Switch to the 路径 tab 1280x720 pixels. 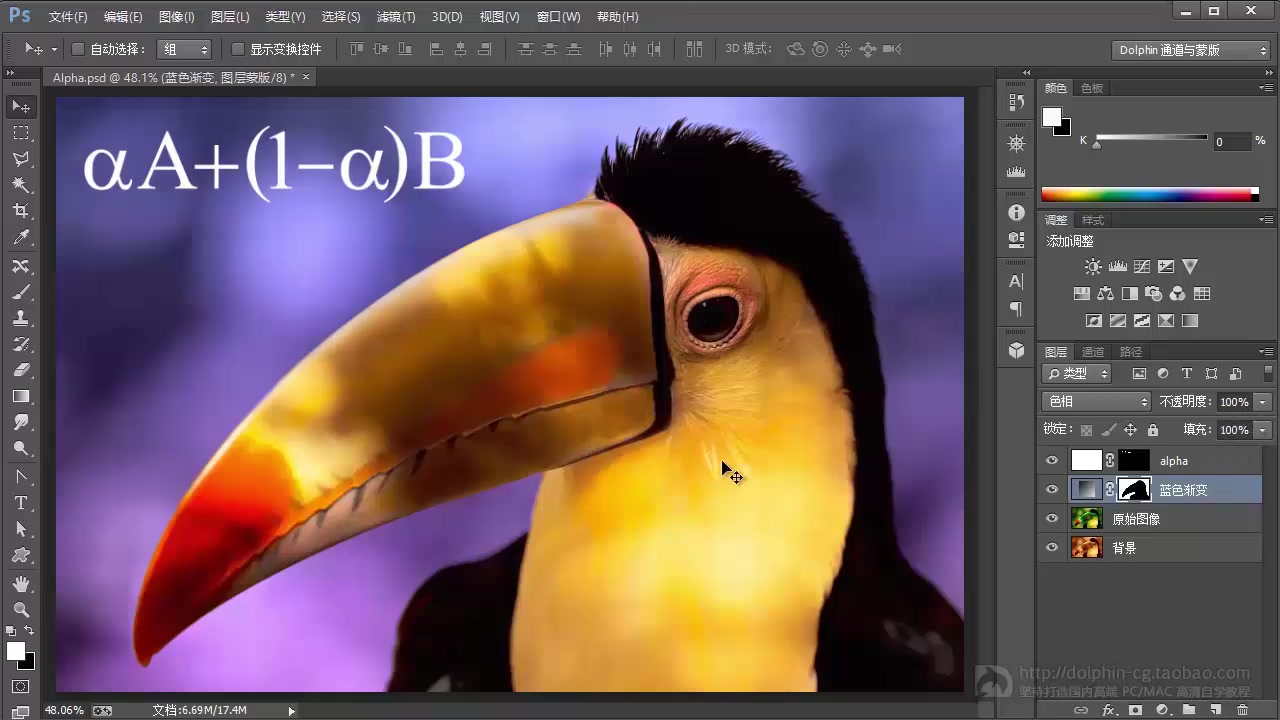click(1131, 352)
